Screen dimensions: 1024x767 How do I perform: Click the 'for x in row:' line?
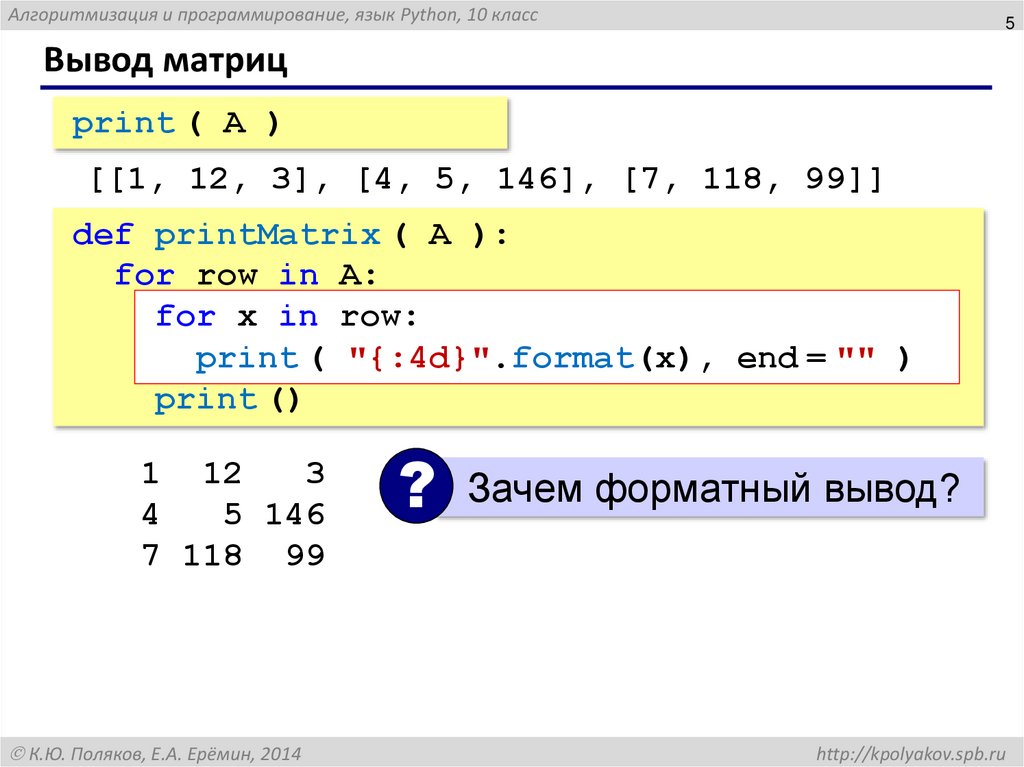coord(286,317)
